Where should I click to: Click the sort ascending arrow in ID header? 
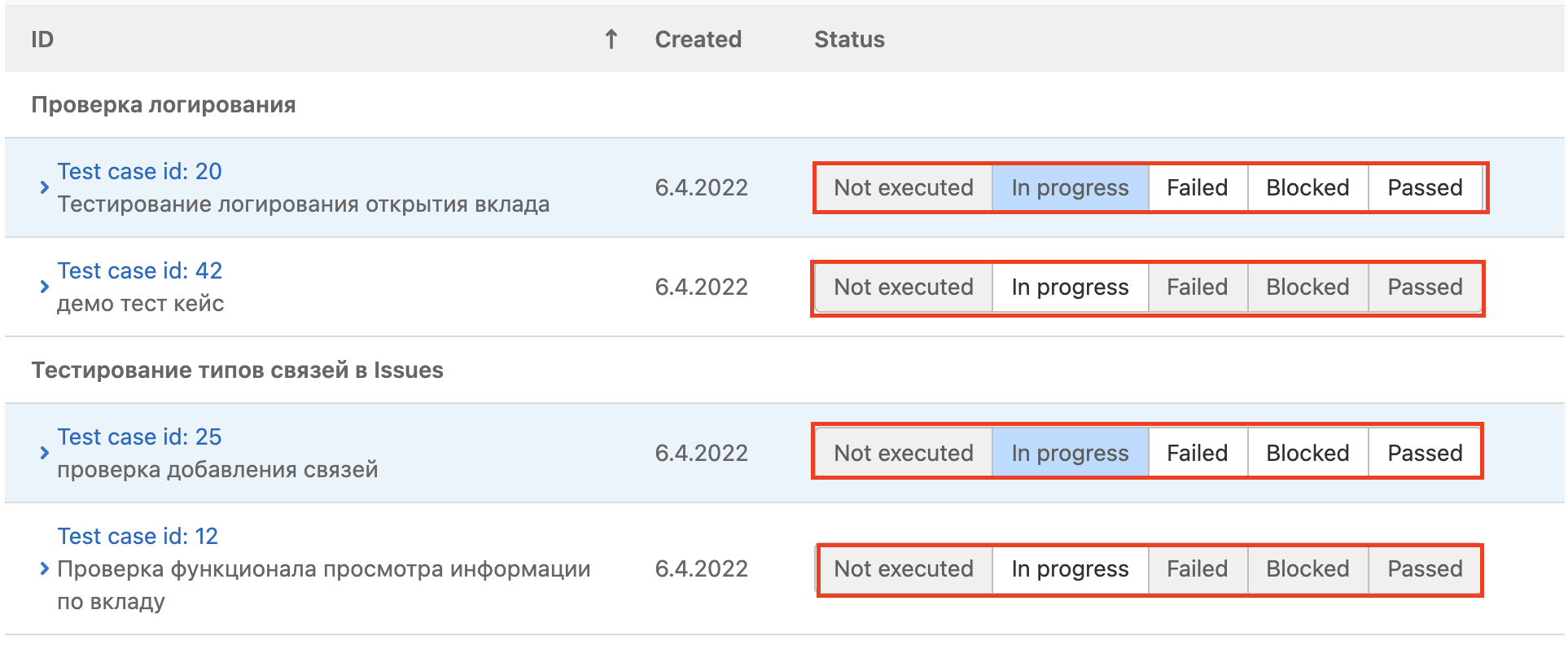click(x=611, y=39)
